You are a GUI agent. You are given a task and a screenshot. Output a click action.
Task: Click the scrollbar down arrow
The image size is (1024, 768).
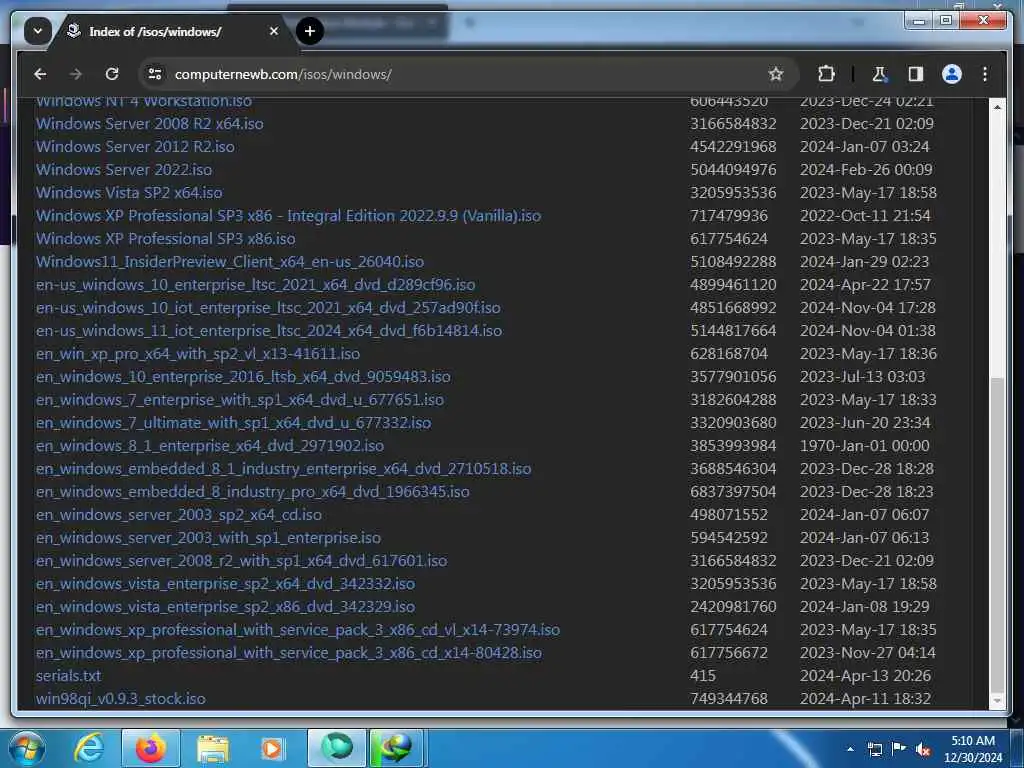pos(997,700)
